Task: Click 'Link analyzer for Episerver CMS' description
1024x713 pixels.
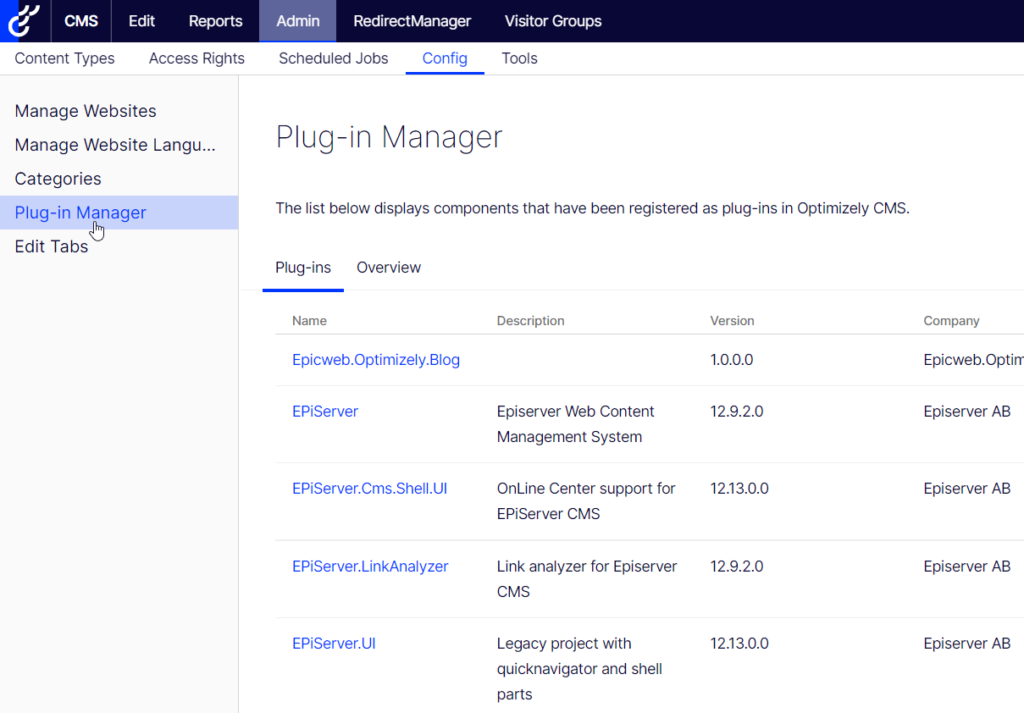Action: pos(586,578)
